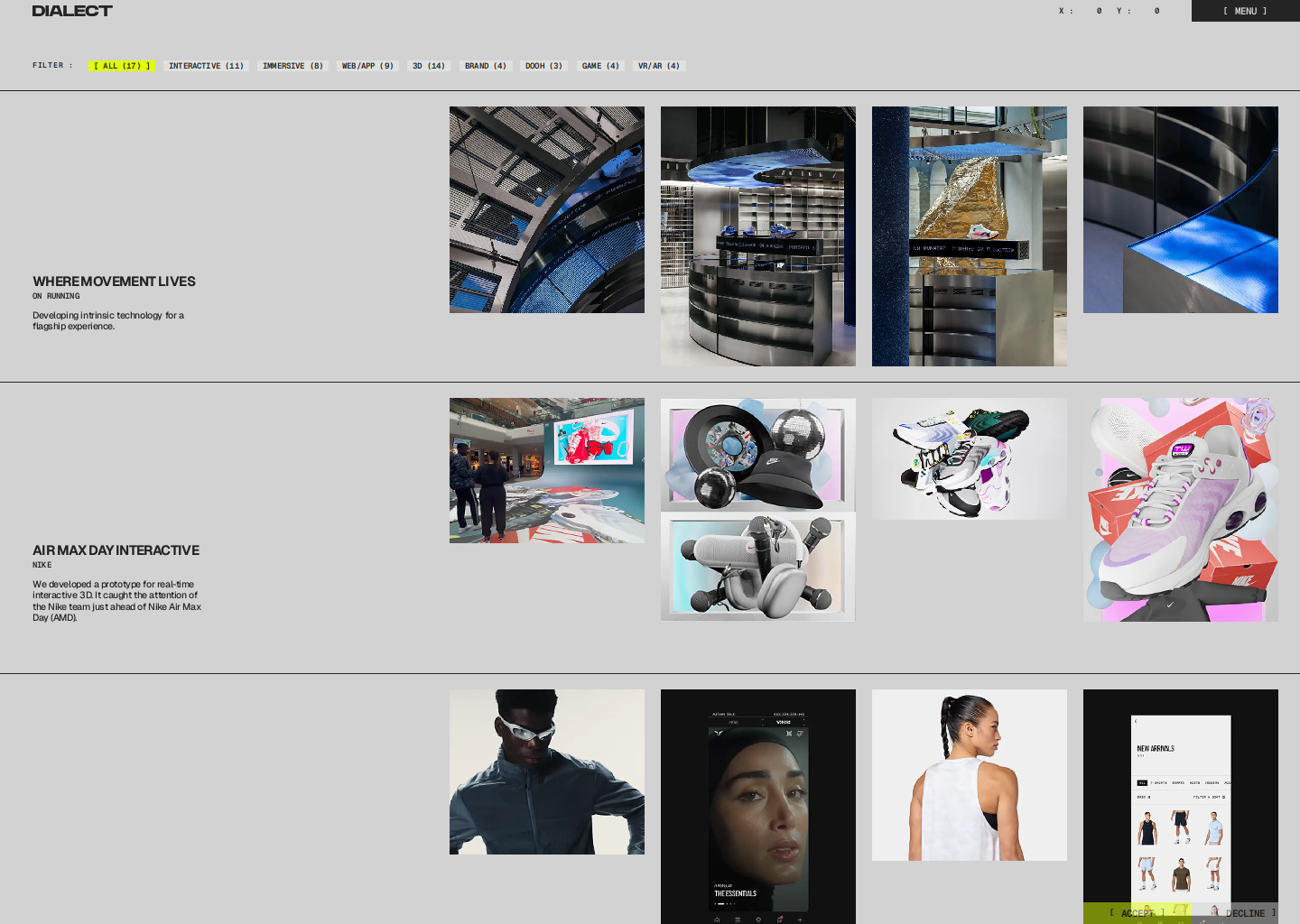Viewport: 1300px width, 924px height.
Task: Select the BRAND (4) filter
Action: pyautogui.click(x=486, y=66)
